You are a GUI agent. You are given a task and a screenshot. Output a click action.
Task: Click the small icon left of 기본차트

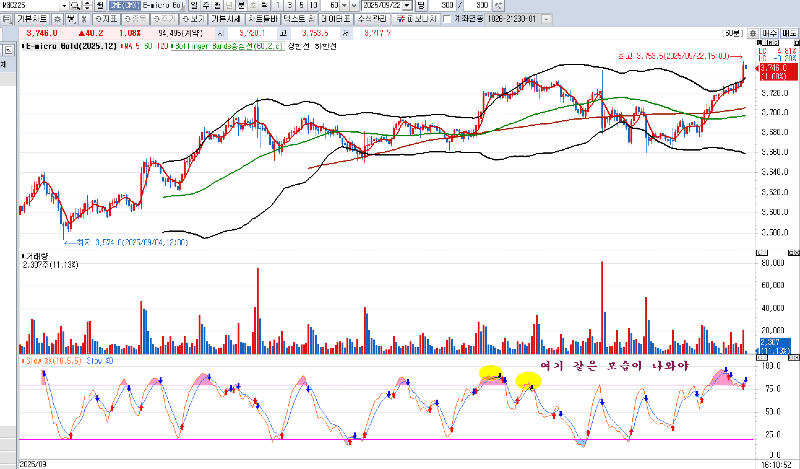click(10, 18)
